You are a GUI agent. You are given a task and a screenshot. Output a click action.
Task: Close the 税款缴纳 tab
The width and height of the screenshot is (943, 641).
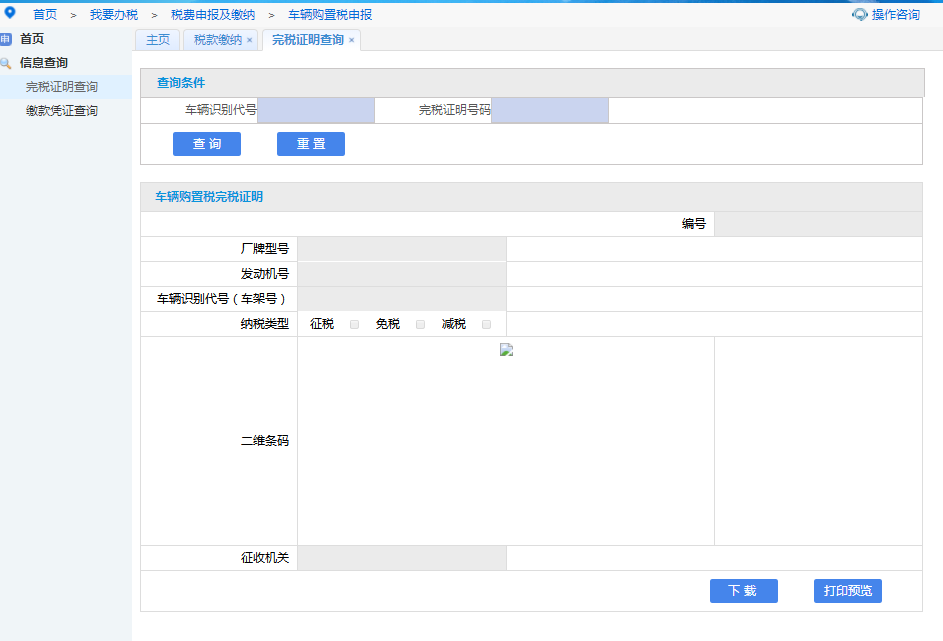tap(250, 40)
